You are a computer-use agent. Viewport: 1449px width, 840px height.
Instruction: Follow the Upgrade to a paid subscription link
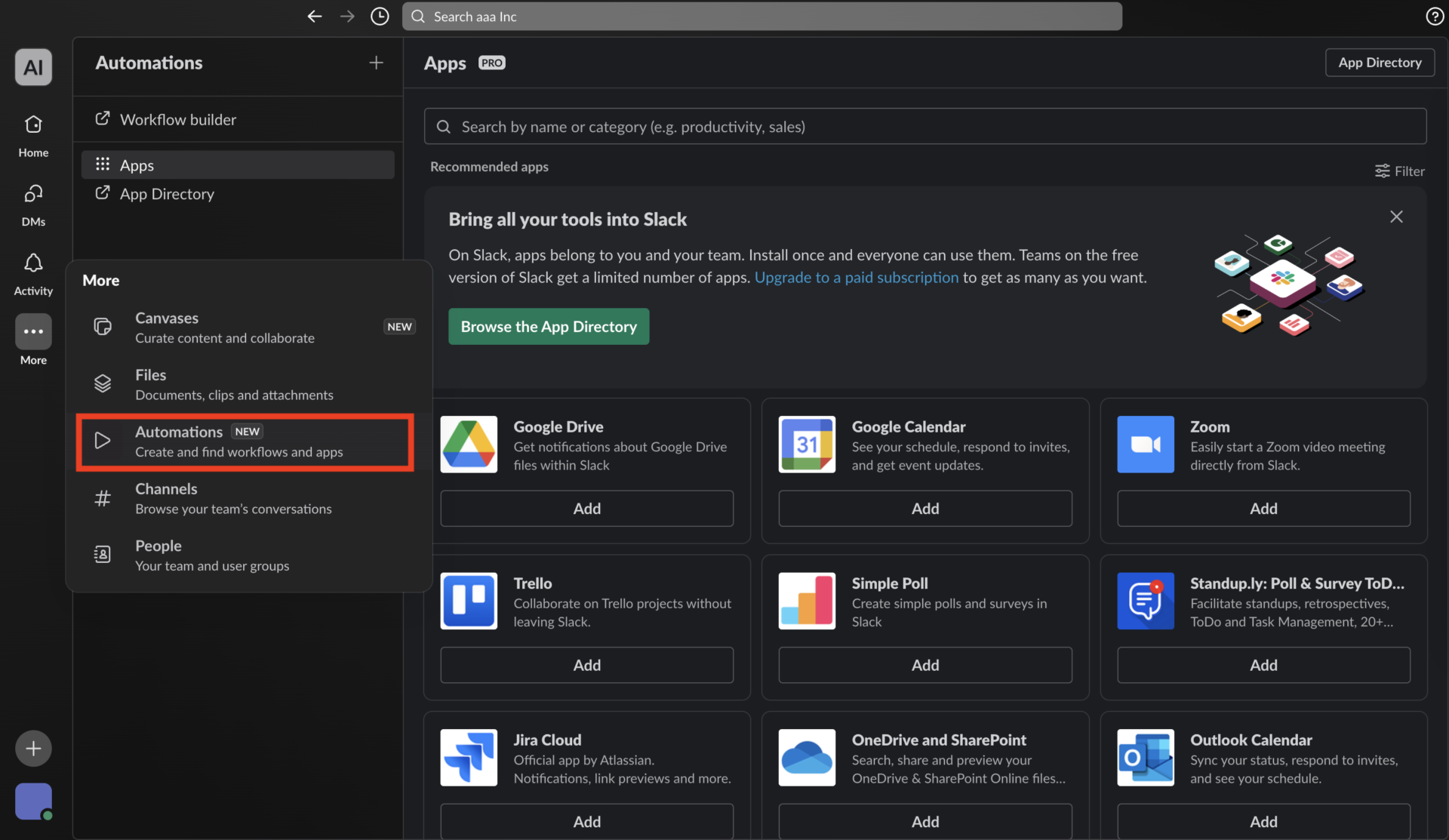(856, 277)
